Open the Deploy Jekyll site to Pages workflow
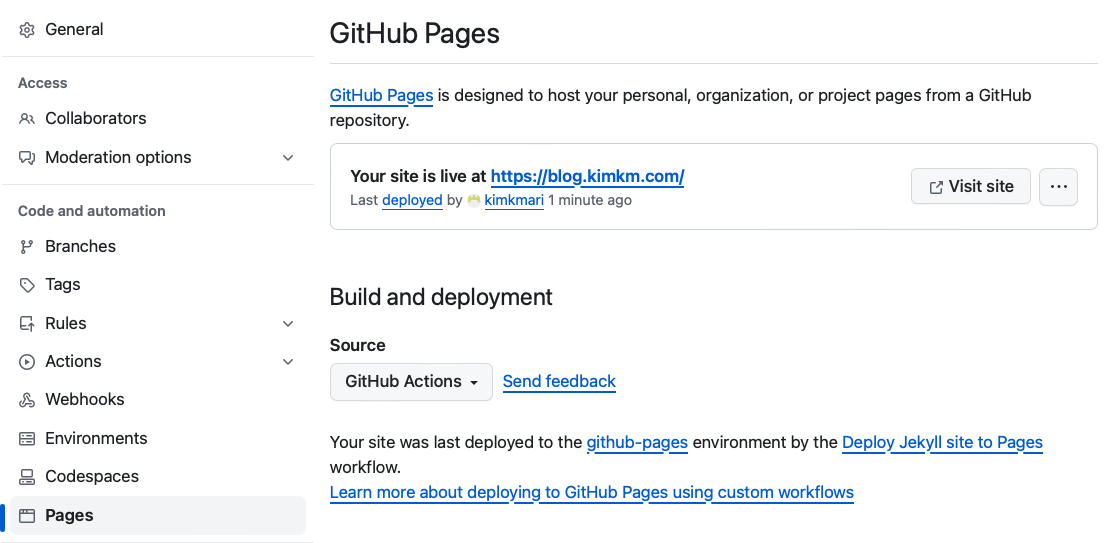 coord(942,442)
